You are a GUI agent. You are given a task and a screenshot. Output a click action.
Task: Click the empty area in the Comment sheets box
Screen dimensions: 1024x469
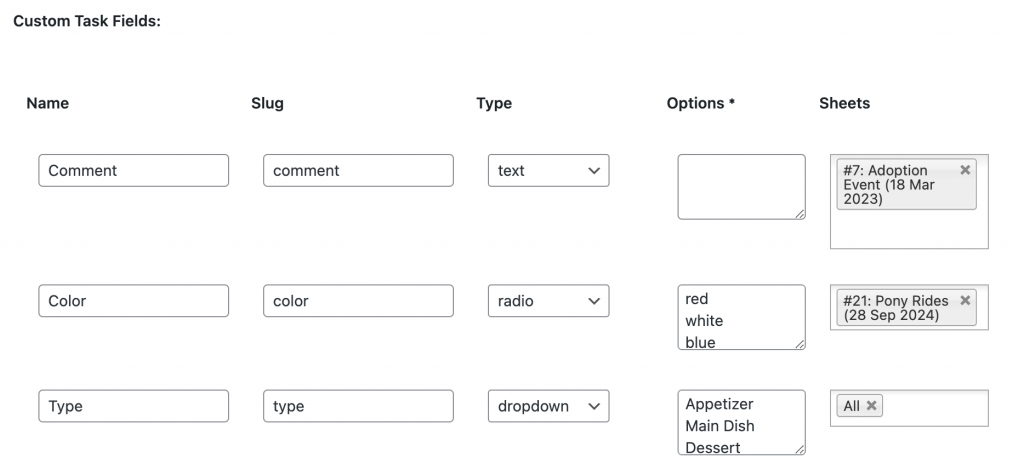pyautogui.click(x=909, y=229)
